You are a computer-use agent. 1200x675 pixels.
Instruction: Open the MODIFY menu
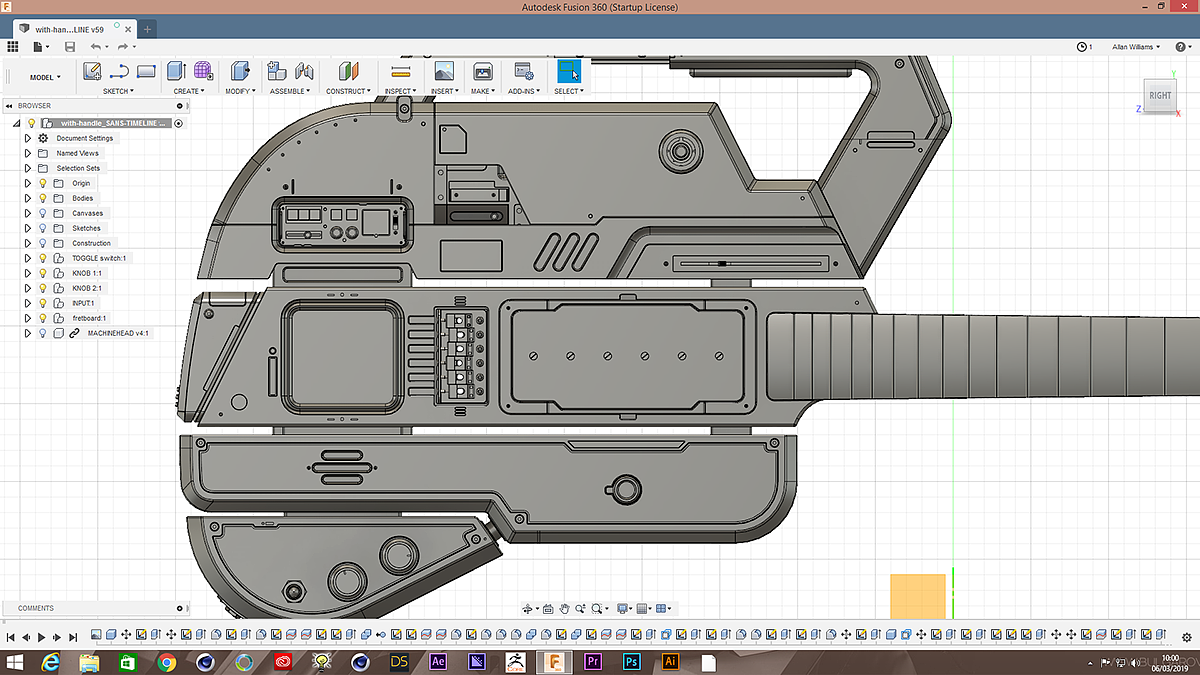239,91
